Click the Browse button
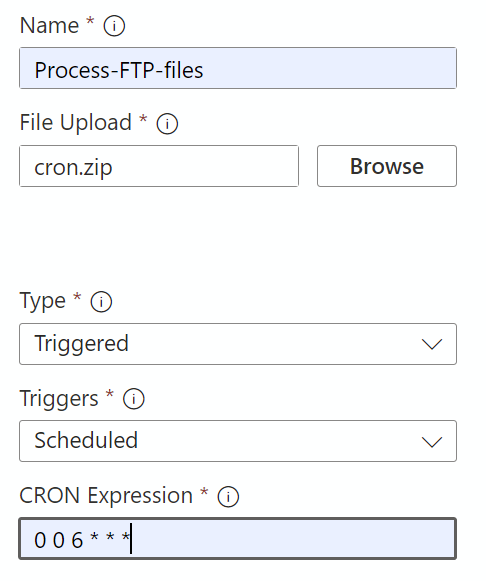Image resolution: width=486 pixels, height=581 pixels. (x=387, y=166)
